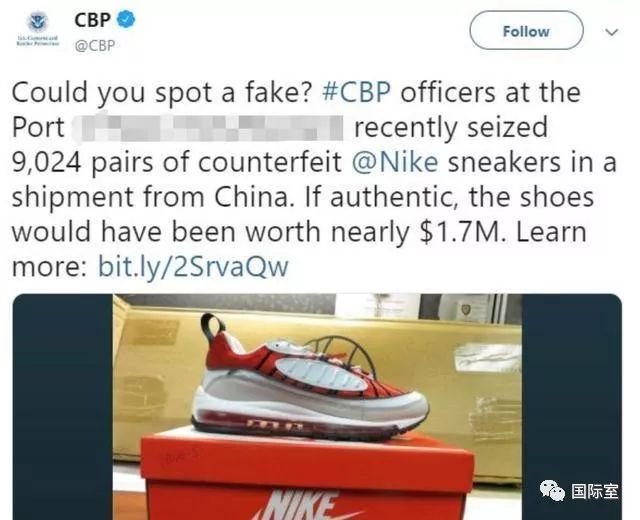Open the CBP display name
Viewport: 640px width, 520px height.
pos(92,20)
